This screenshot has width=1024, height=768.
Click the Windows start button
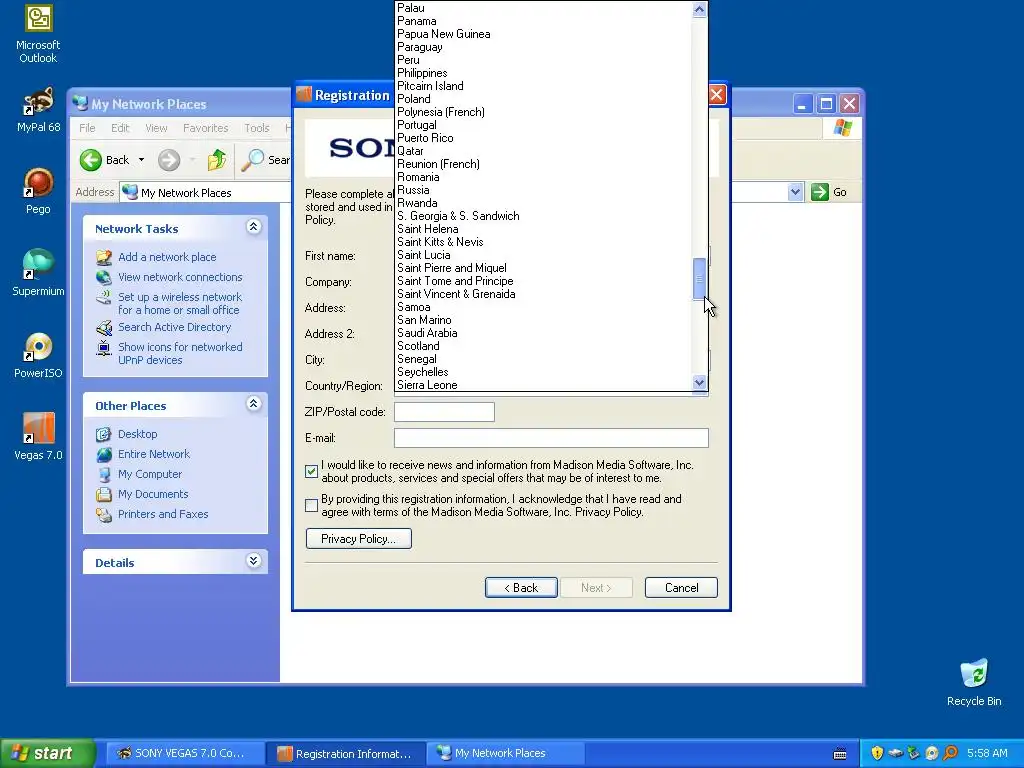tap(48, 753)
